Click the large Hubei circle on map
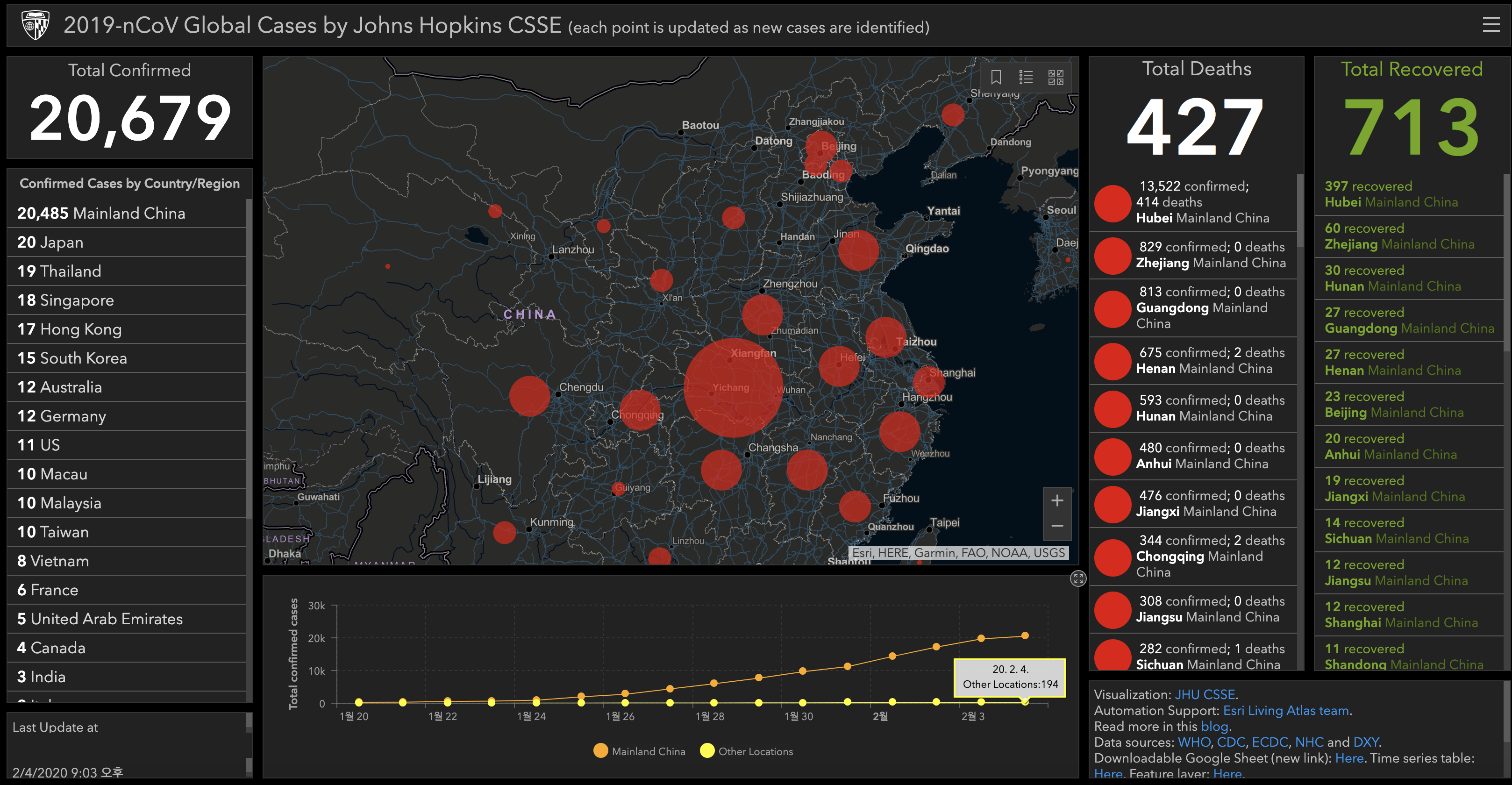This screenshot has height=785, width=1512. [x=733, y=387]
